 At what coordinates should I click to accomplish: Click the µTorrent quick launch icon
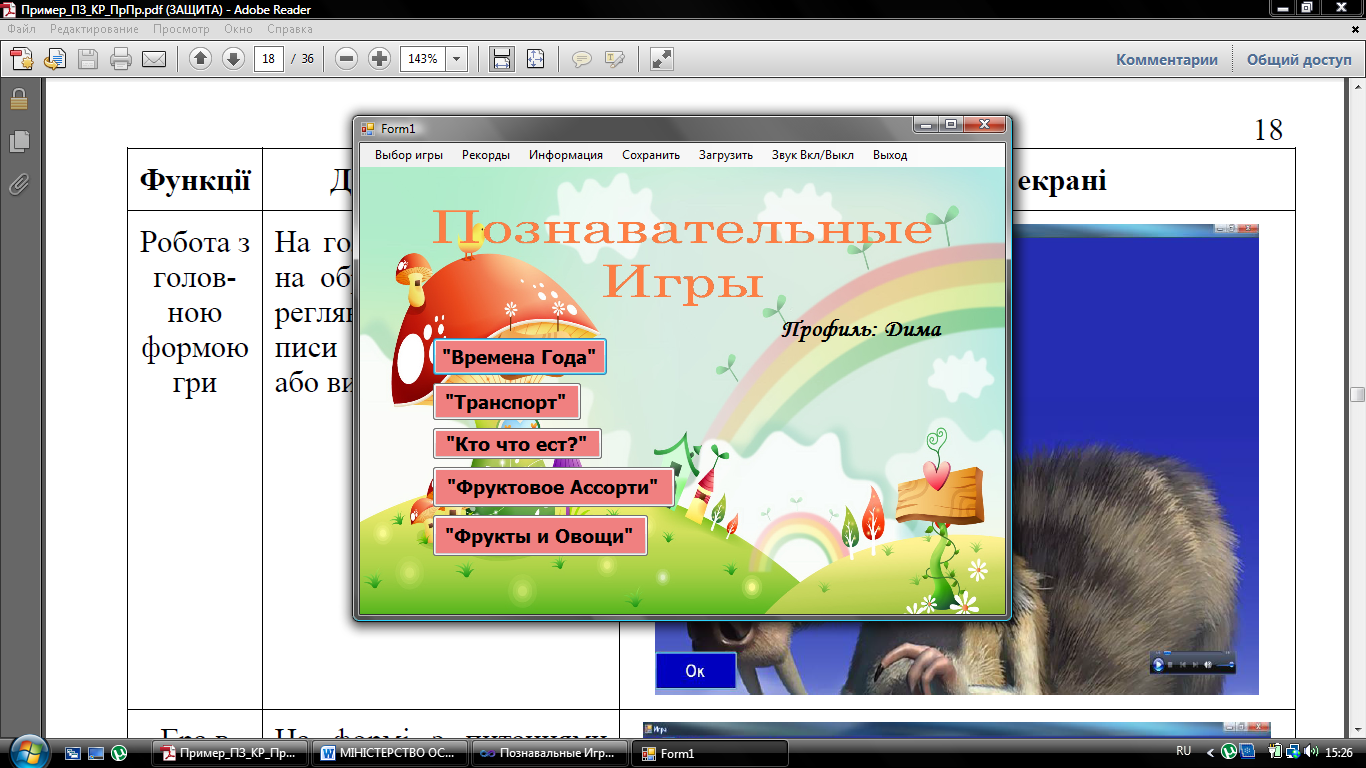coord(118,753)
